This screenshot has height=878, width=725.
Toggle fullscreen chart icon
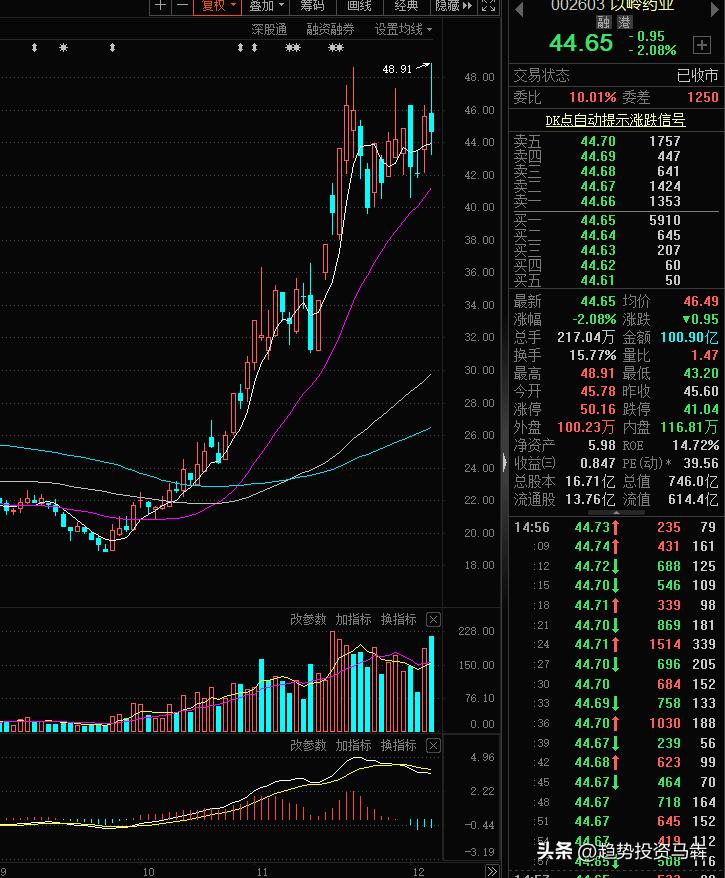[x=488, y=6]
